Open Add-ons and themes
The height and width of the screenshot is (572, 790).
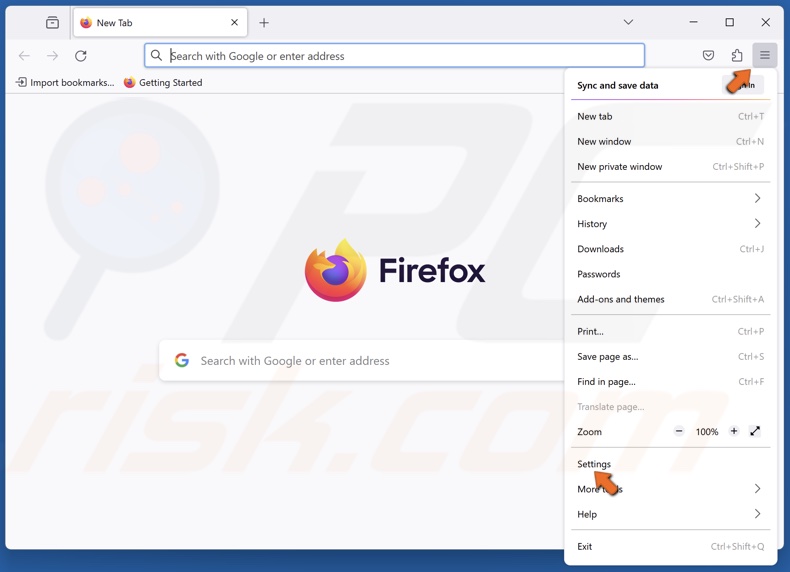671,299
